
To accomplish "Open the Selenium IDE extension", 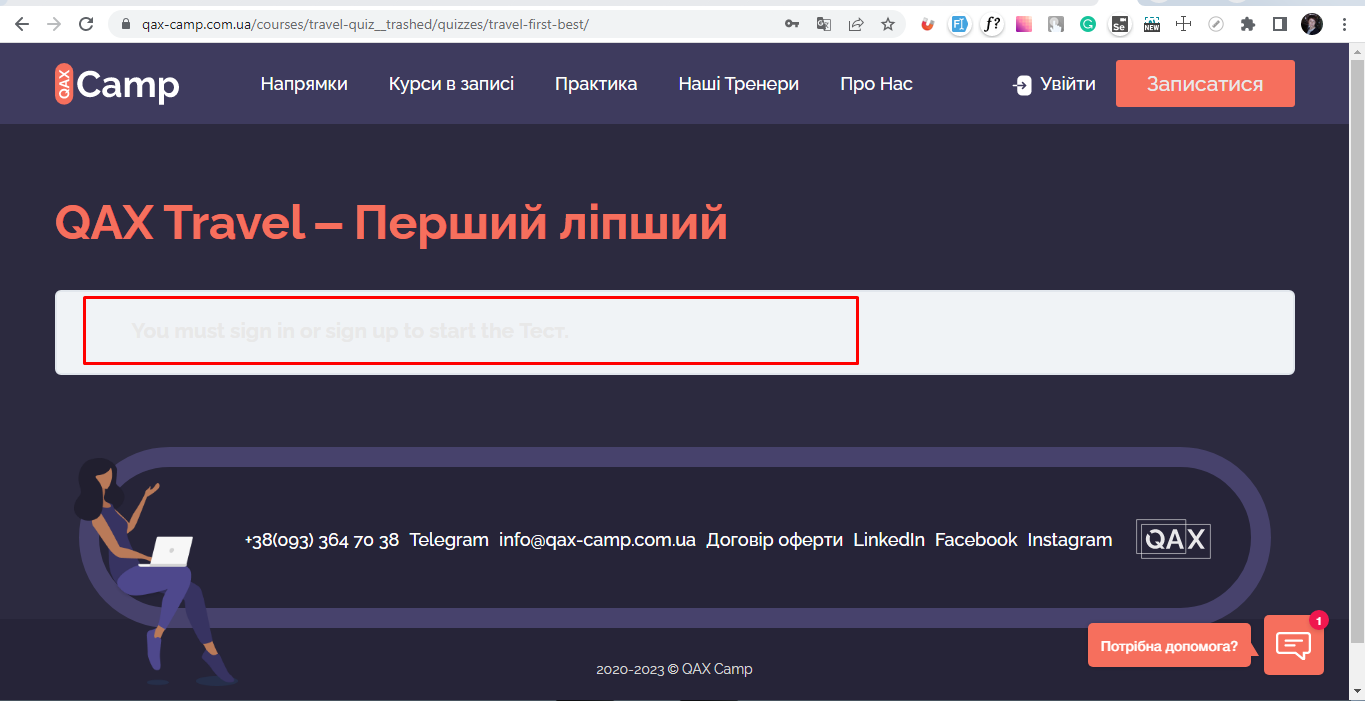I will point(1119,23).
